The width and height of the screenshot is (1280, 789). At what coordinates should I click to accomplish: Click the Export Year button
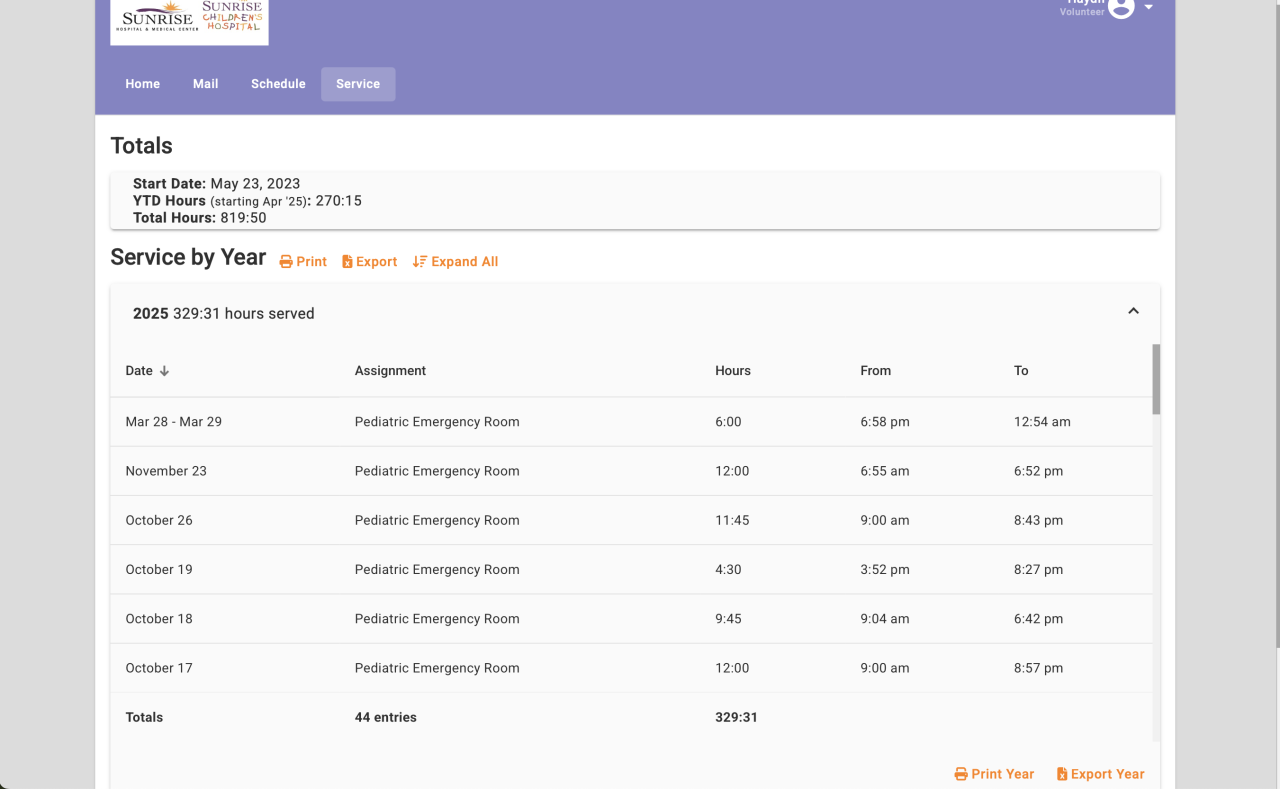point(1101,774)
